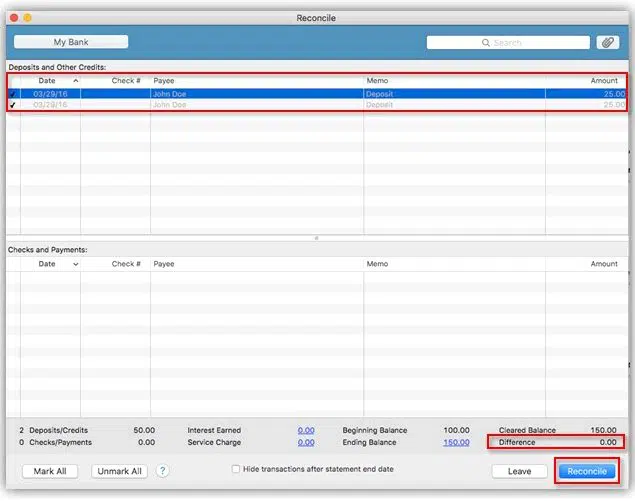Focus the Search field

(508, 43)
